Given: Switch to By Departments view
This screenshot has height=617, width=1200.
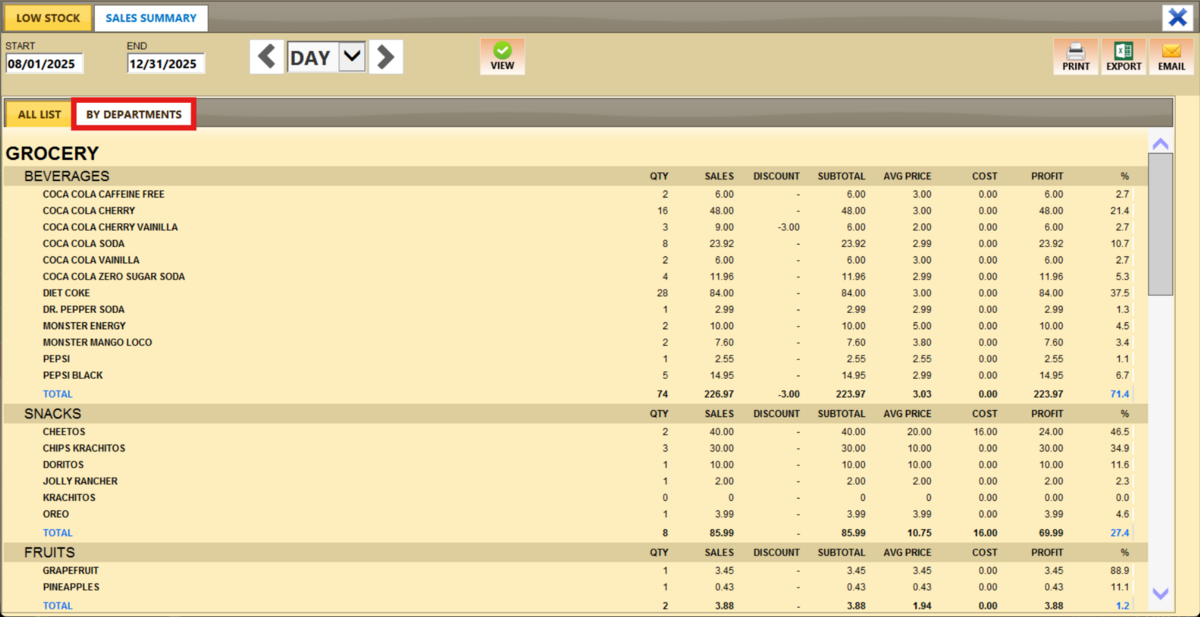Looking at the screenshot, I should (x=134, y=114).
